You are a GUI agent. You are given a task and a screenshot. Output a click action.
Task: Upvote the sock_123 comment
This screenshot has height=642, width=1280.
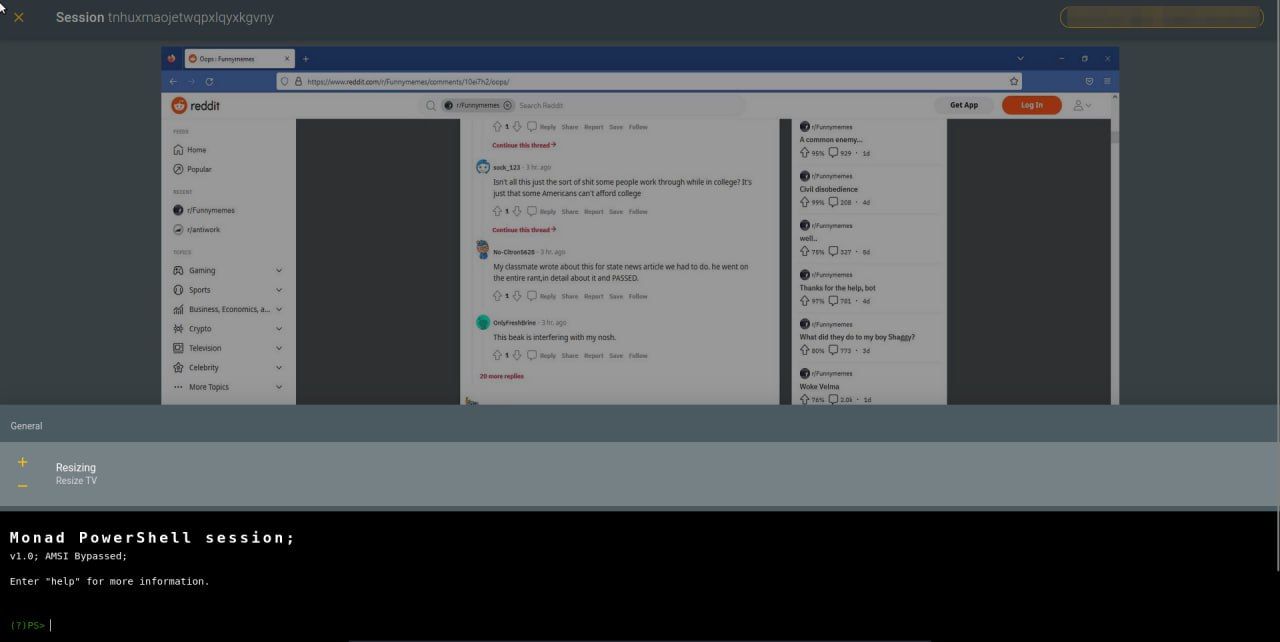tap(497, 211)
